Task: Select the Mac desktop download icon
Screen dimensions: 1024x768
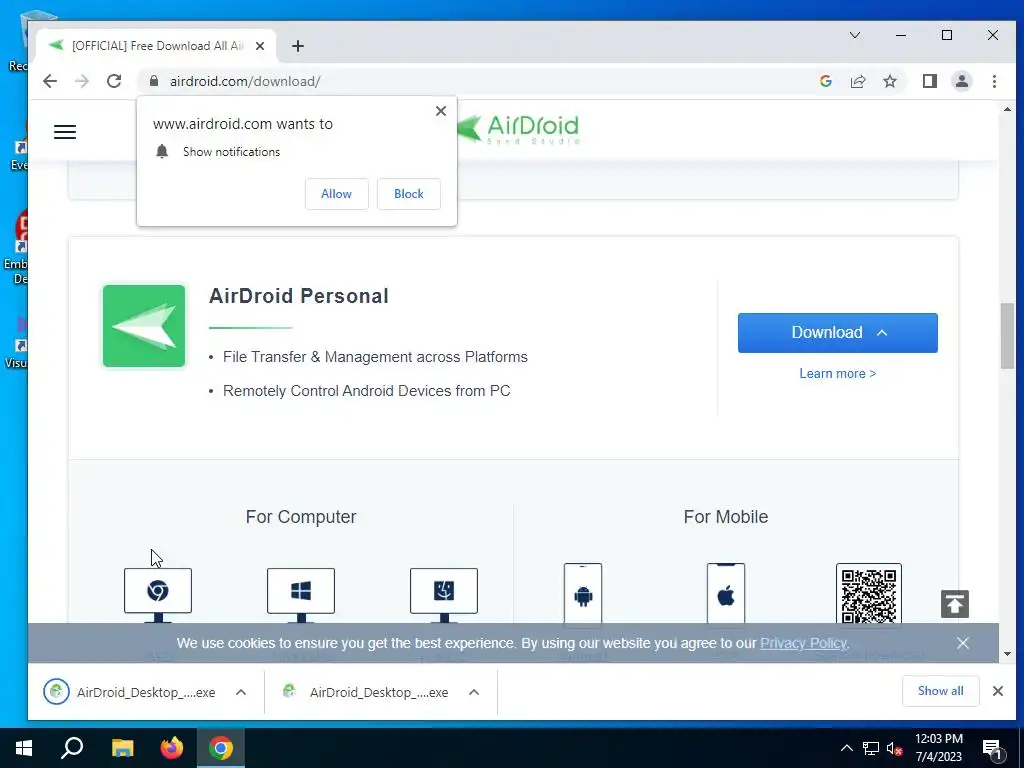Action: tap(444, 594)
